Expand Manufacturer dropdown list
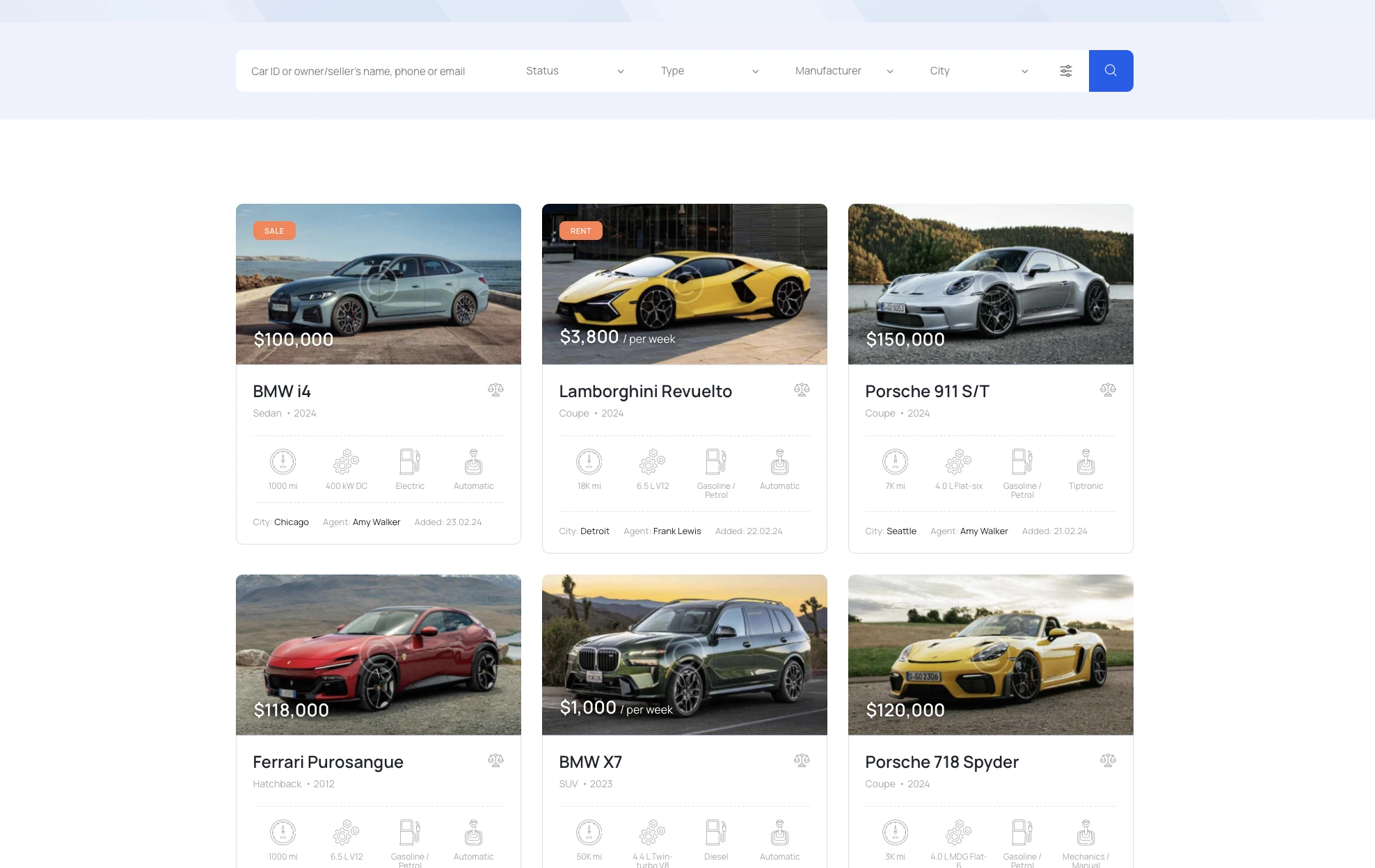This screenshot has height=868, width=1375. [x=843, y=71]
